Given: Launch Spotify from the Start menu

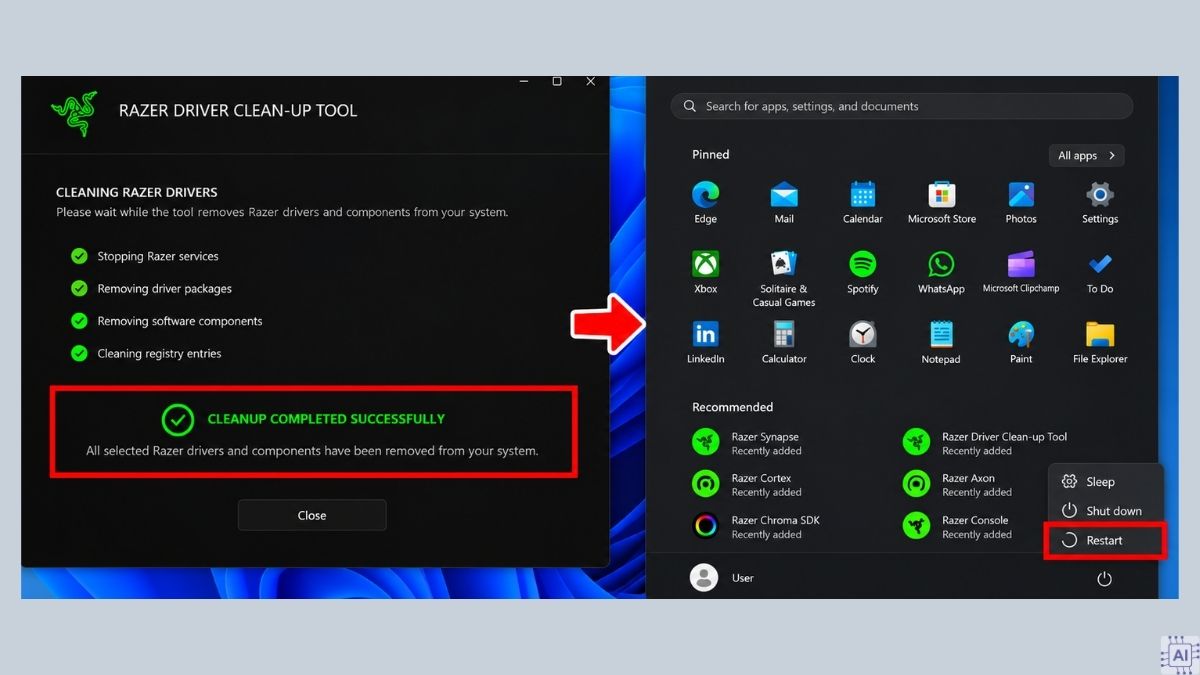Looking at the screenshot, I should click(862, 273).
